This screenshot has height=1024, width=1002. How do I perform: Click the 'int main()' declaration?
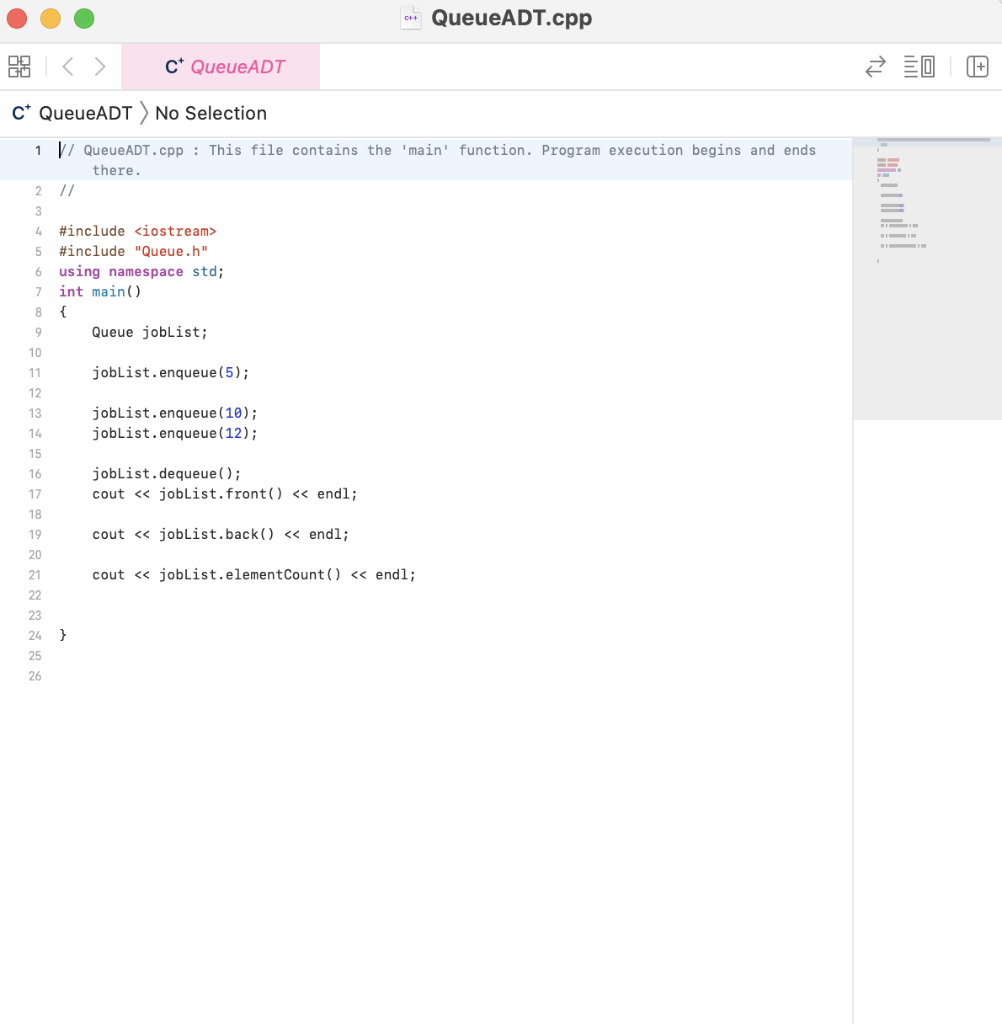[x=100, y=292]
